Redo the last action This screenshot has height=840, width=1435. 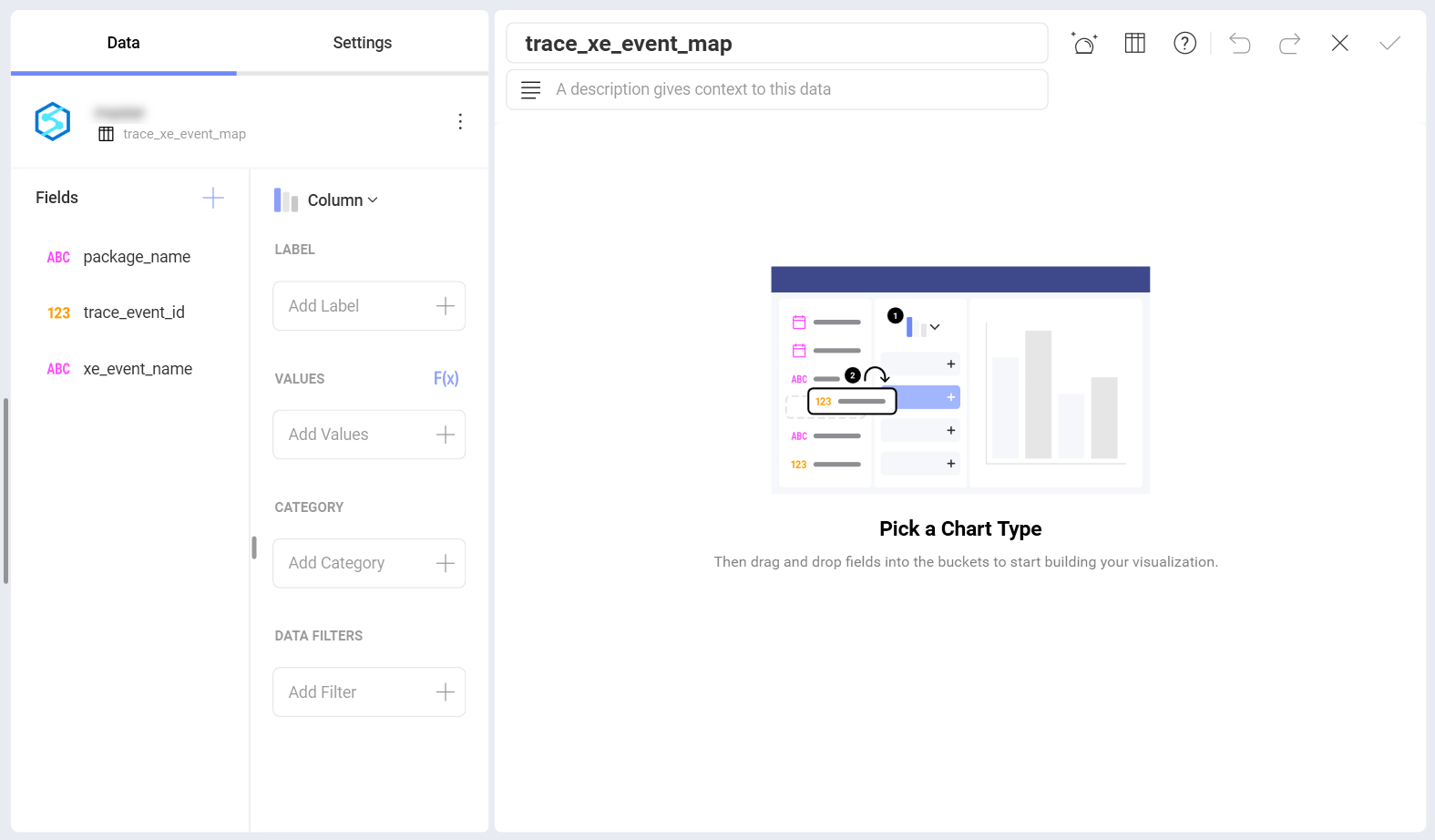pyautogui.click(x=1289, y=43)
